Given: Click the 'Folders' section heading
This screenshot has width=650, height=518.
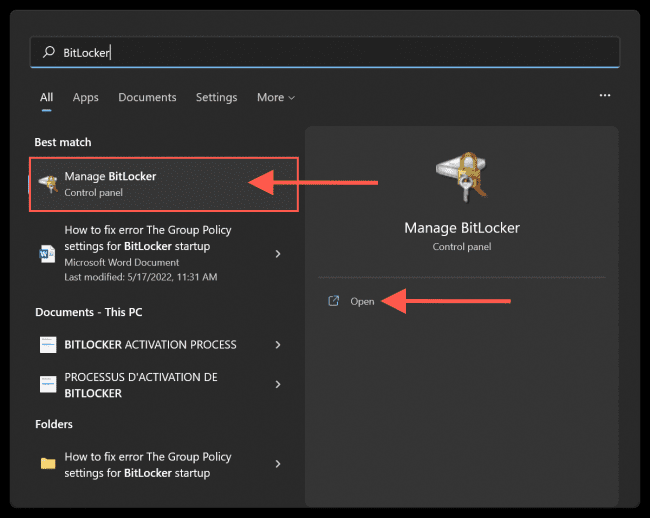Looking at the screenshot, I should coord(54,424).
